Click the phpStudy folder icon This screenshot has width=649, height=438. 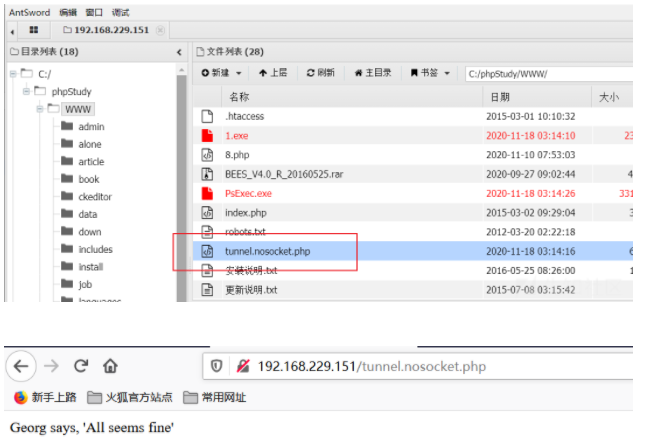40,90
